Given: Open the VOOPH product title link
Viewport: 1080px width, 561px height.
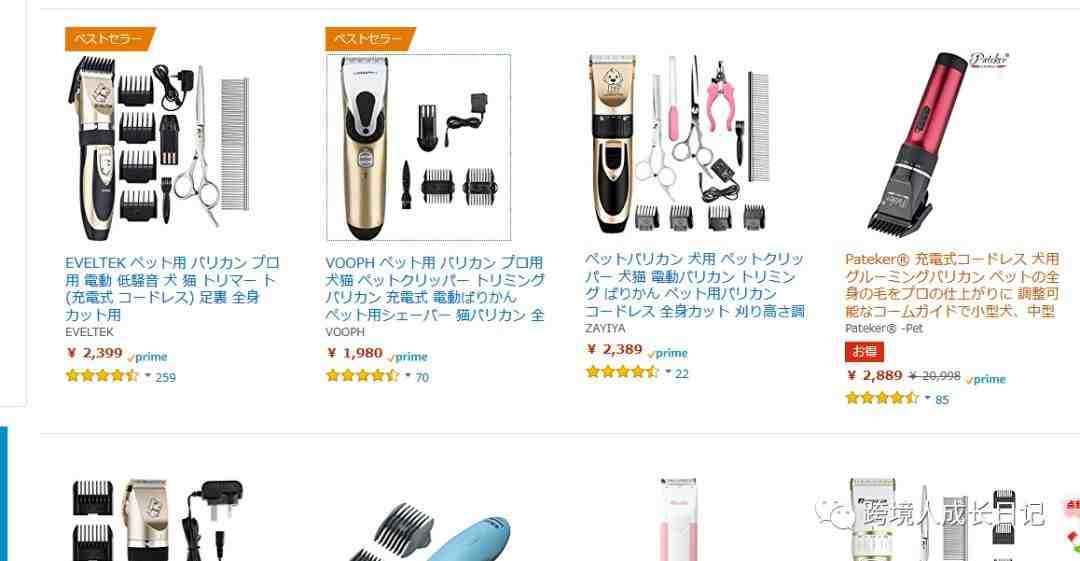Looking at the screenshot, I should [x=435, y=289].
